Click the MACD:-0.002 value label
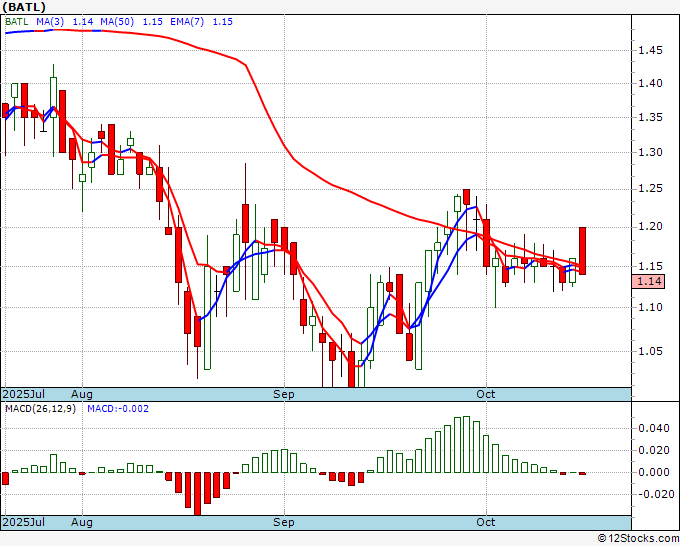Image resolution: width=680 pixels, height=546 pixels. click(x=118, y=409)
